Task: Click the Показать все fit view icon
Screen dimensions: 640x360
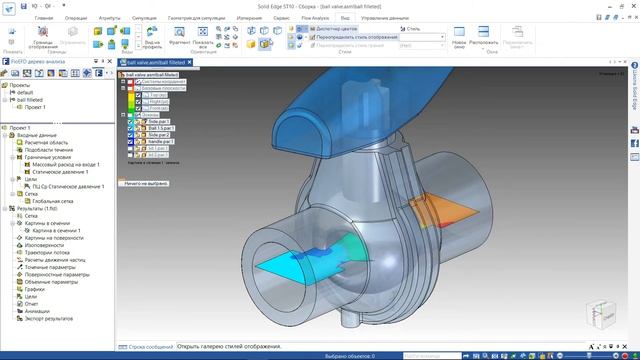Action: 203,32
